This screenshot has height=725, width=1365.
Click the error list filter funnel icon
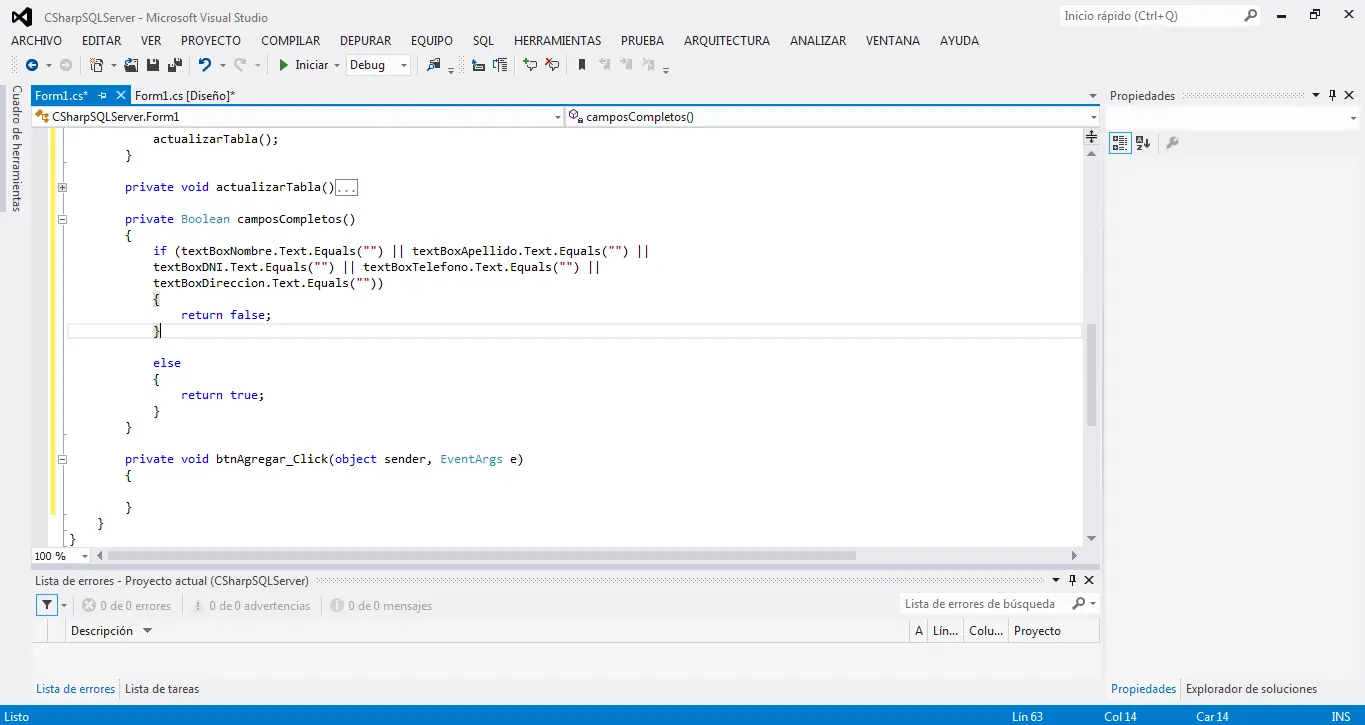[x=47, y=605]
